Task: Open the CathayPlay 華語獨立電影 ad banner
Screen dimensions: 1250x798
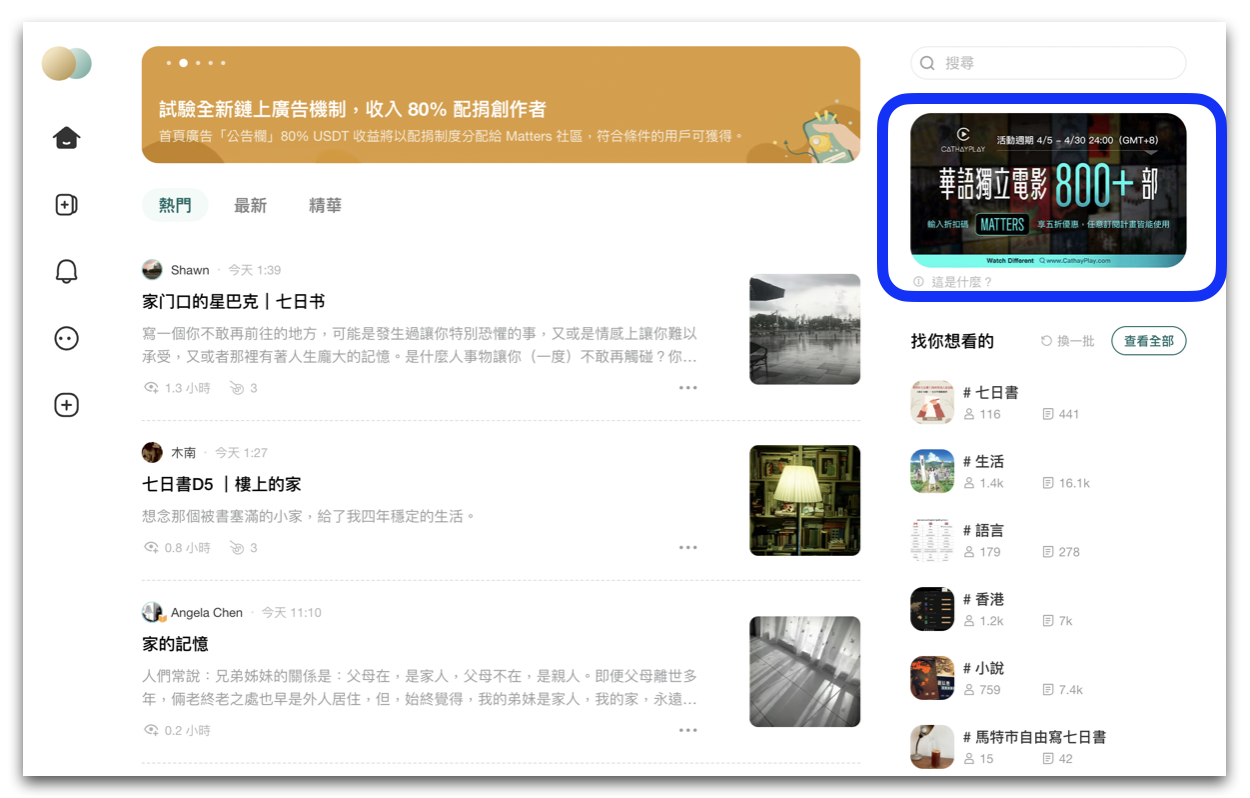Action: (1048, 190)
